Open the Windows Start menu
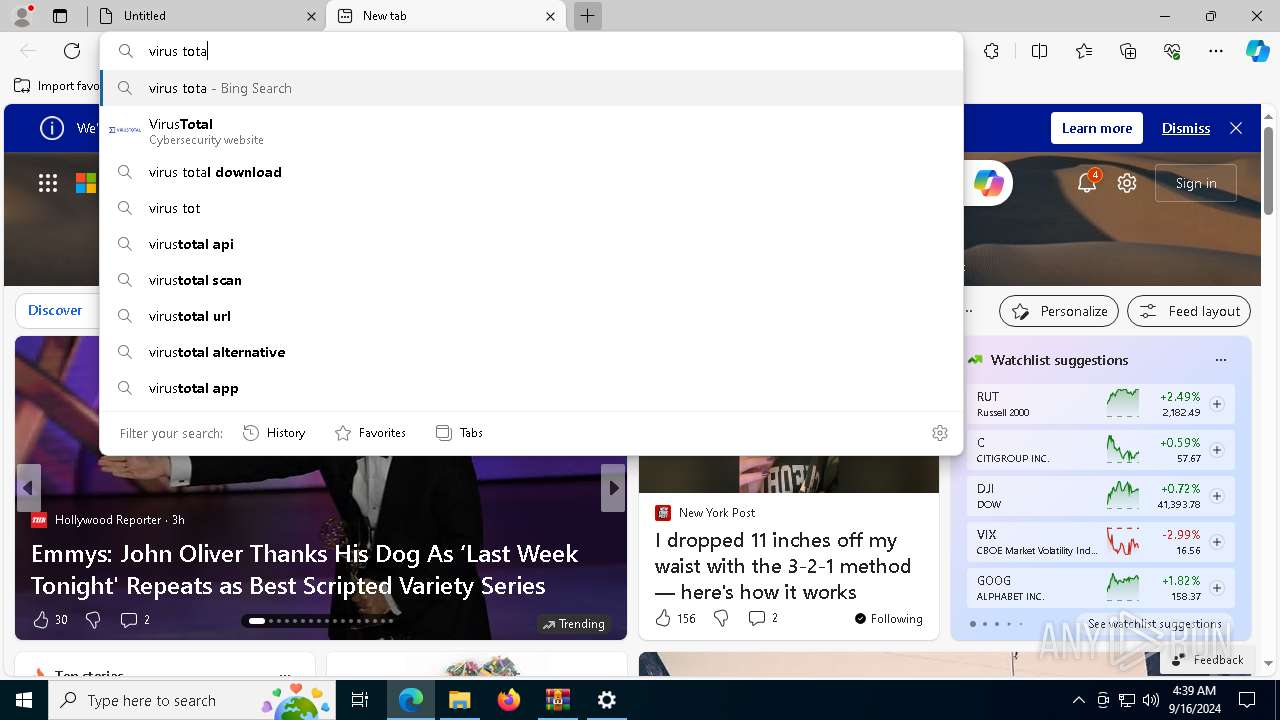 24,700
